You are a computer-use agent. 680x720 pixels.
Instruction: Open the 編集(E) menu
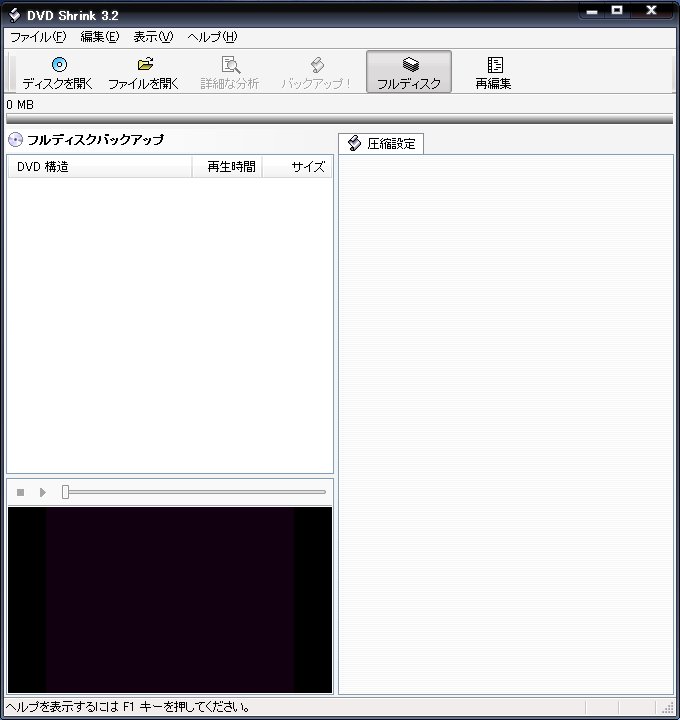tap(100, 37)
